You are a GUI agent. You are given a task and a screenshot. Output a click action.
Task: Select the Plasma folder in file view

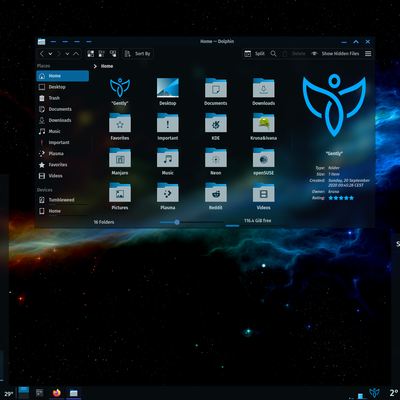tap(168, 192)
